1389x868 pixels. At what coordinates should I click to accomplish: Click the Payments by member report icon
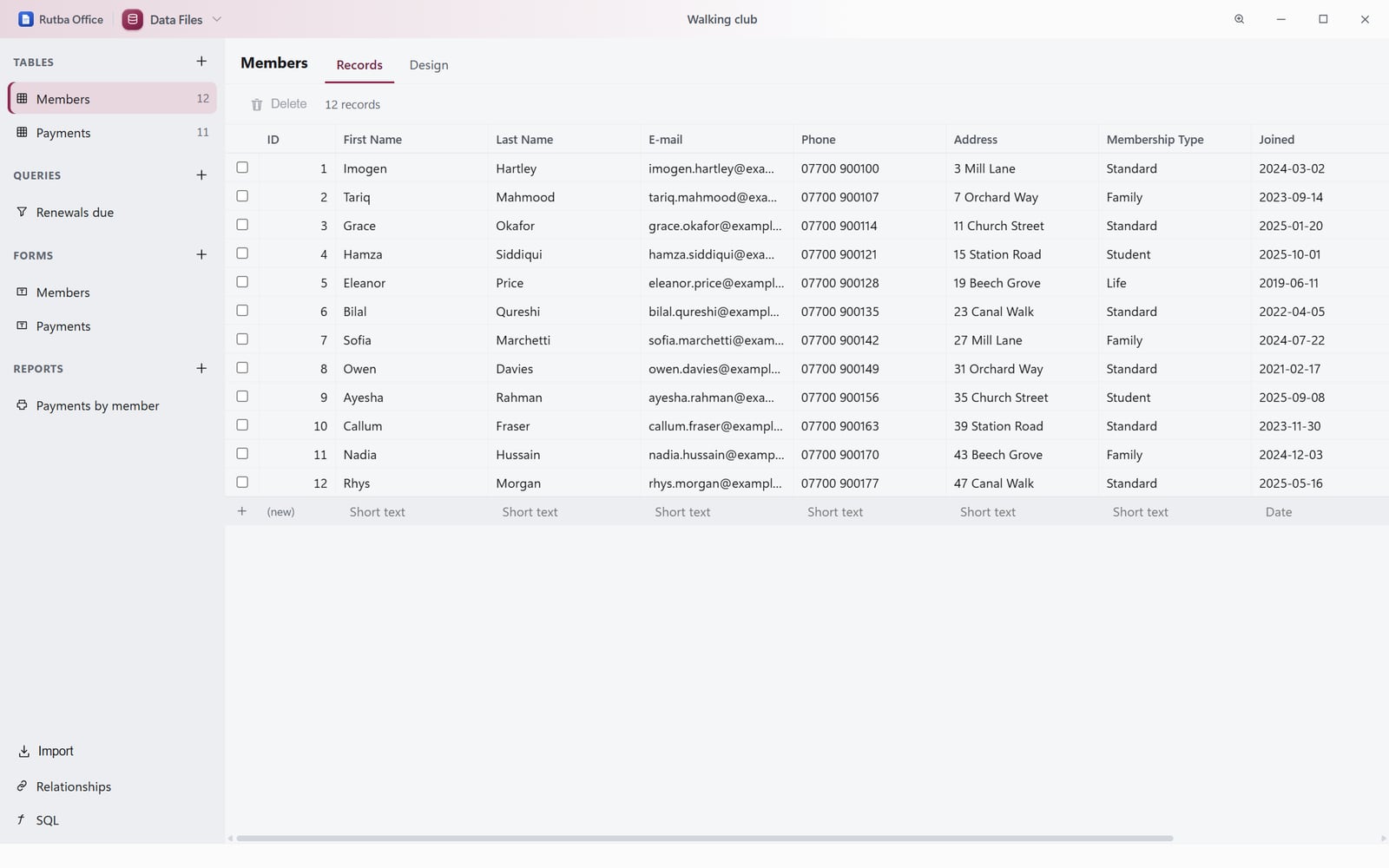click(x=22, y=405)
